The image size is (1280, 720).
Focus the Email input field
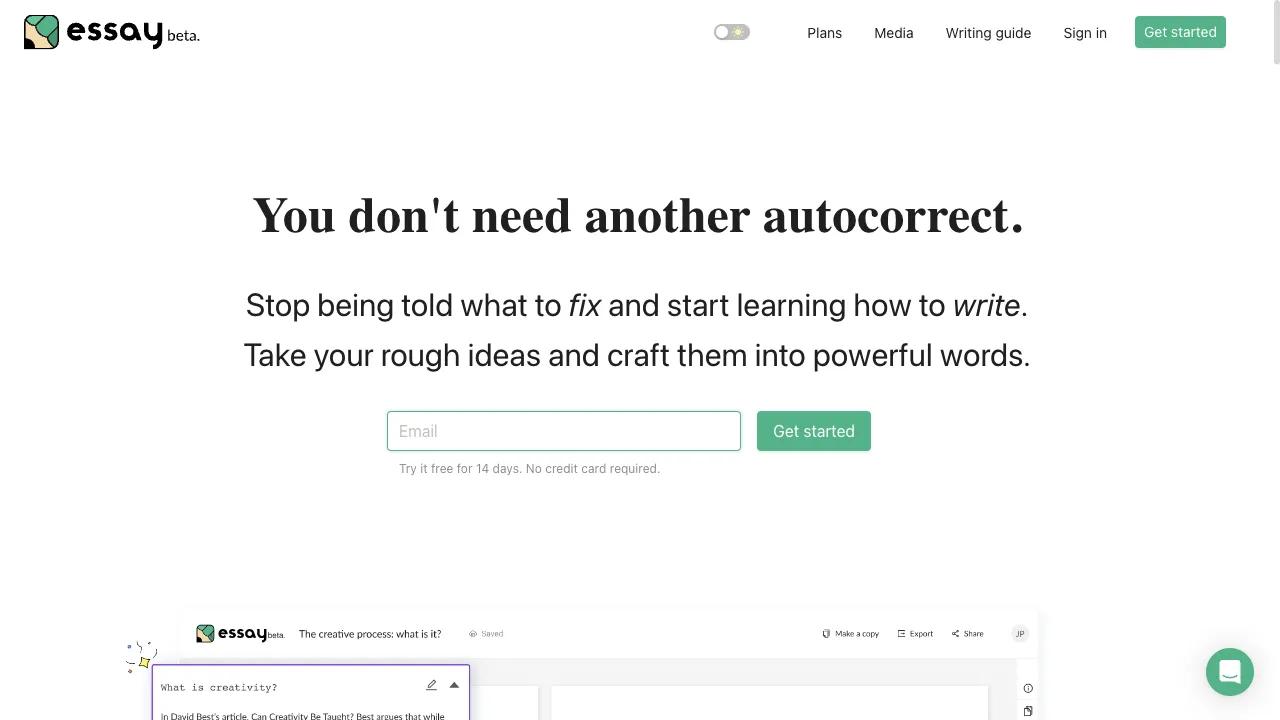click(564, 431)
